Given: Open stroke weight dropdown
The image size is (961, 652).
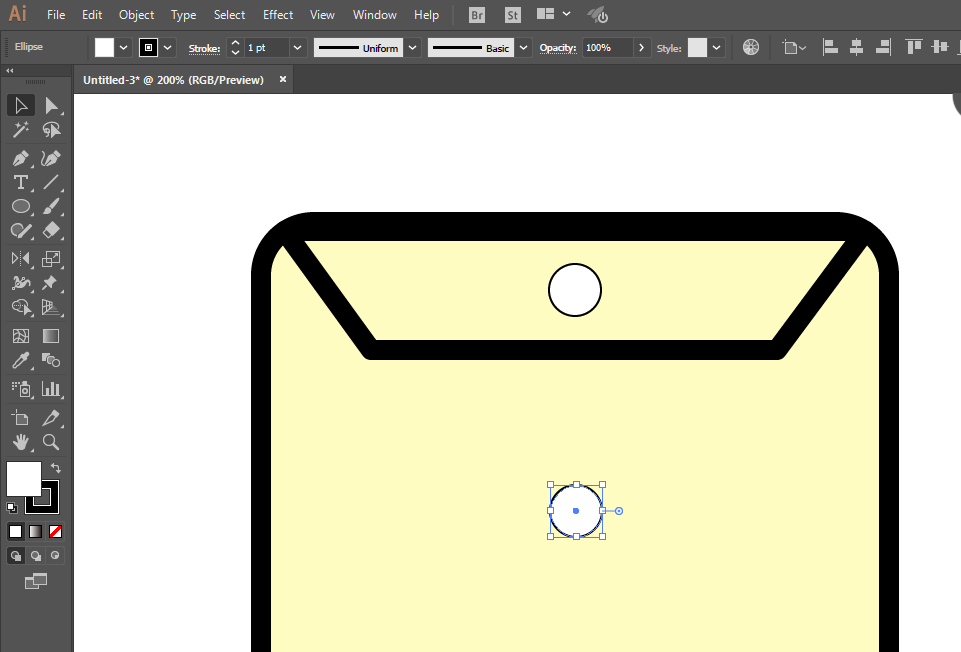Looking at the screenshot, I should [297, 48].
